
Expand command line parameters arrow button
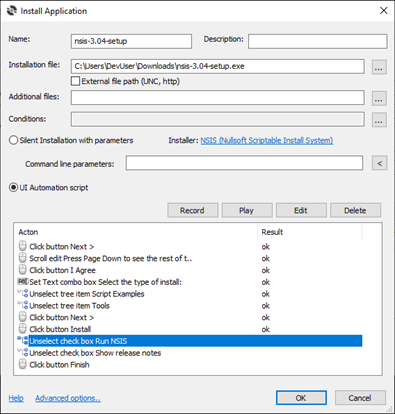point(379,163)
